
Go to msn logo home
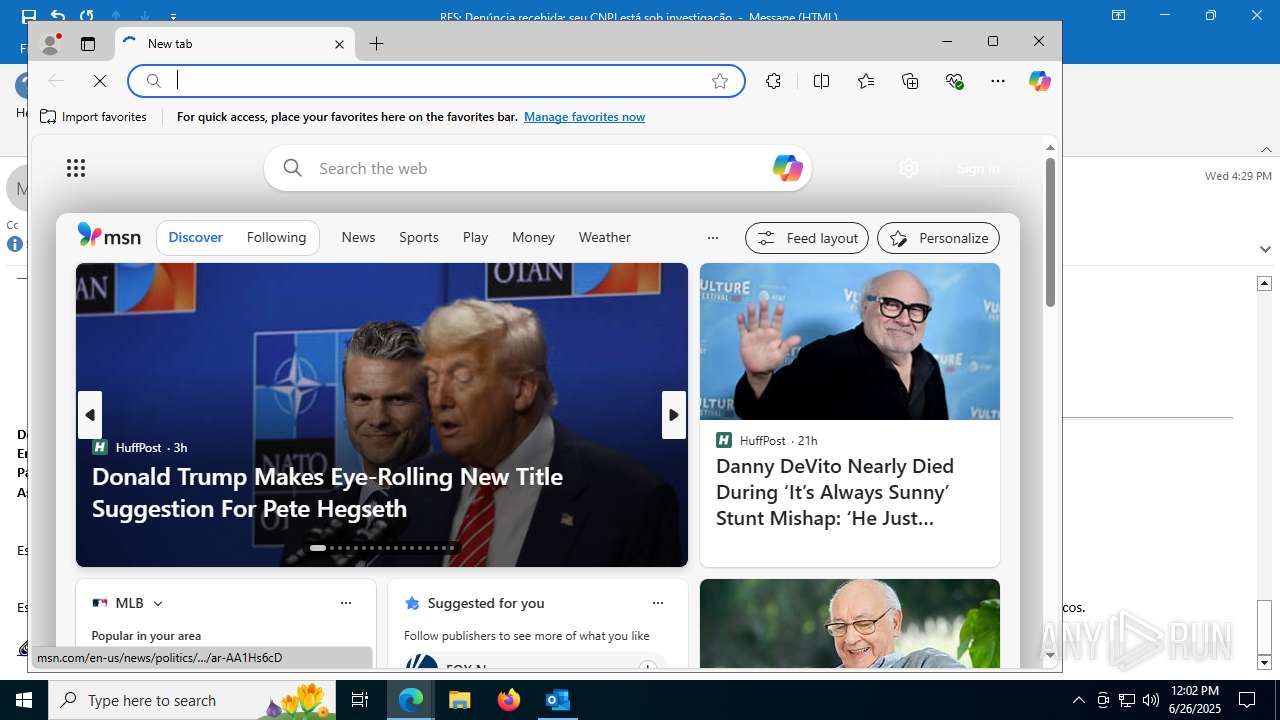point(109,237)
